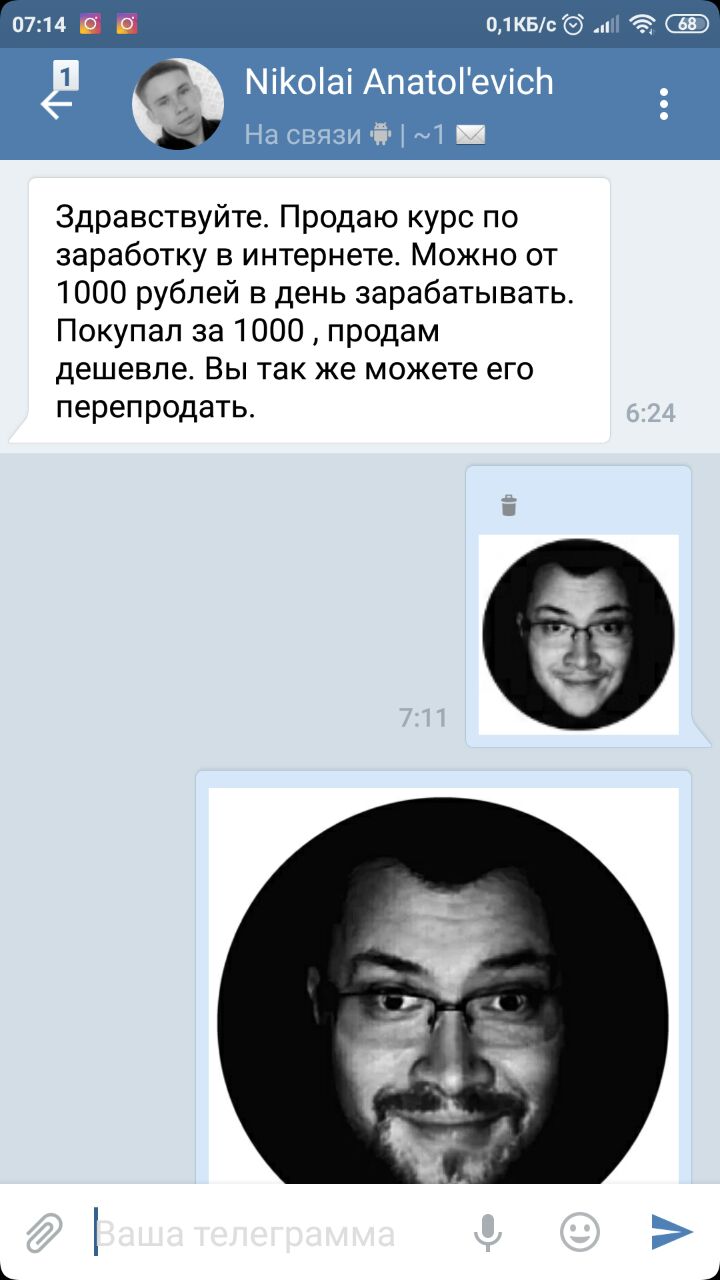The height and width of the screenshot is (1280, 720).
Task: Open the small sent photo from 7:11
Action: [579, 634]
